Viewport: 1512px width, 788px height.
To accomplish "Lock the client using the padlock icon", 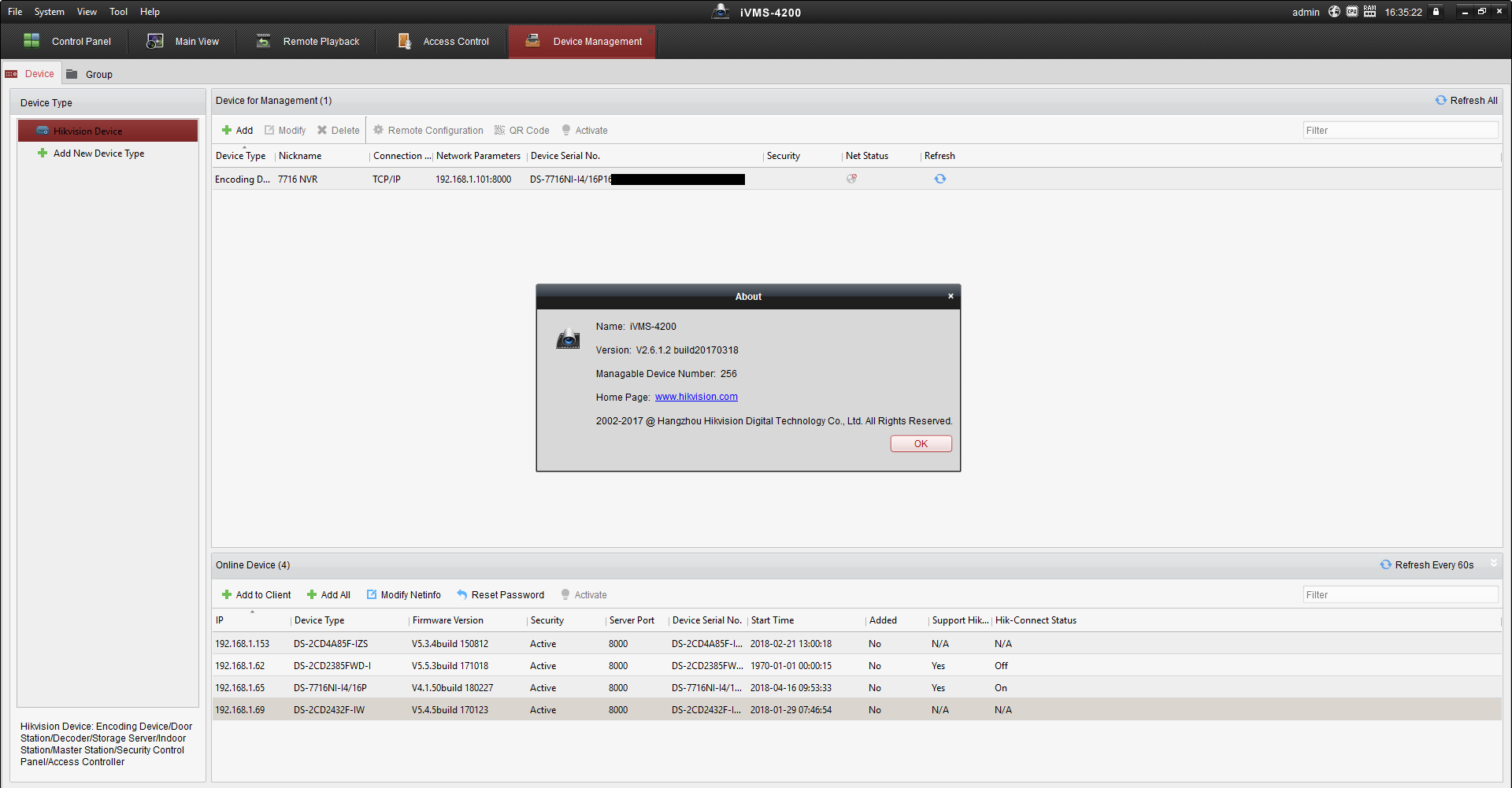I will (x=1435, y=12).
